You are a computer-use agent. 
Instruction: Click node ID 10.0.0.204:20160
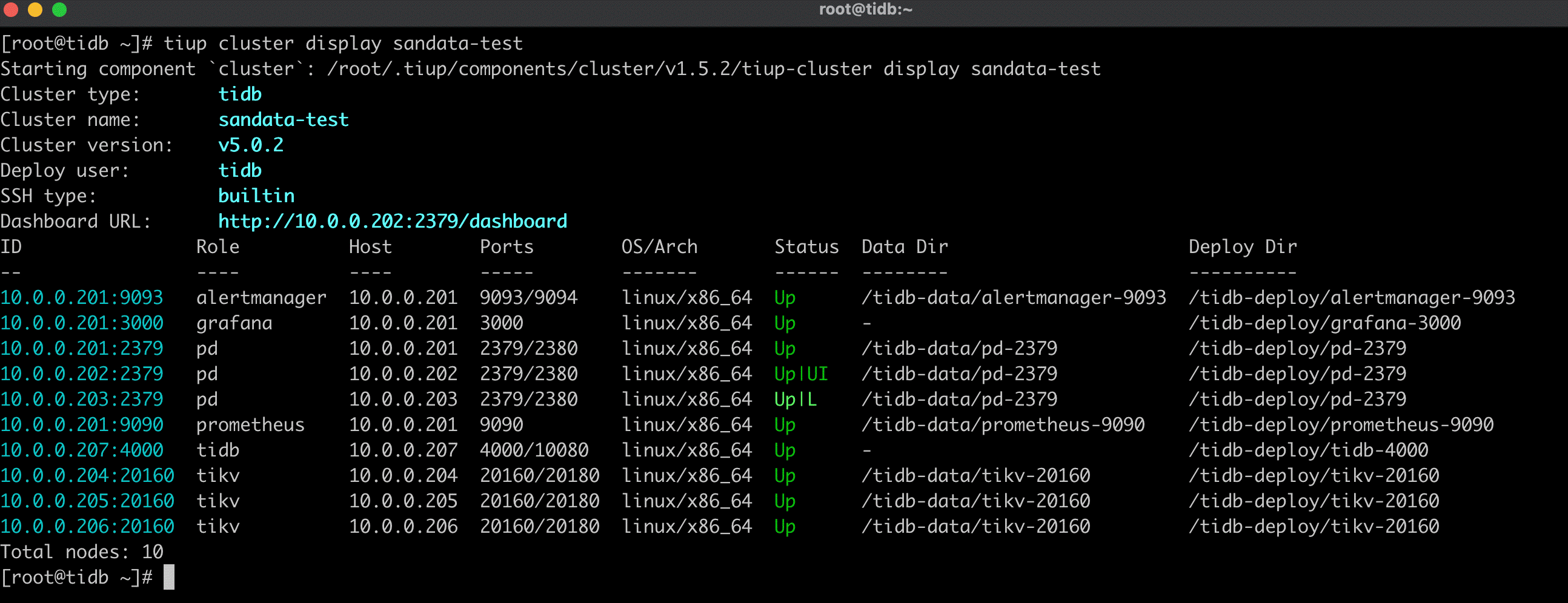point(87,476)
